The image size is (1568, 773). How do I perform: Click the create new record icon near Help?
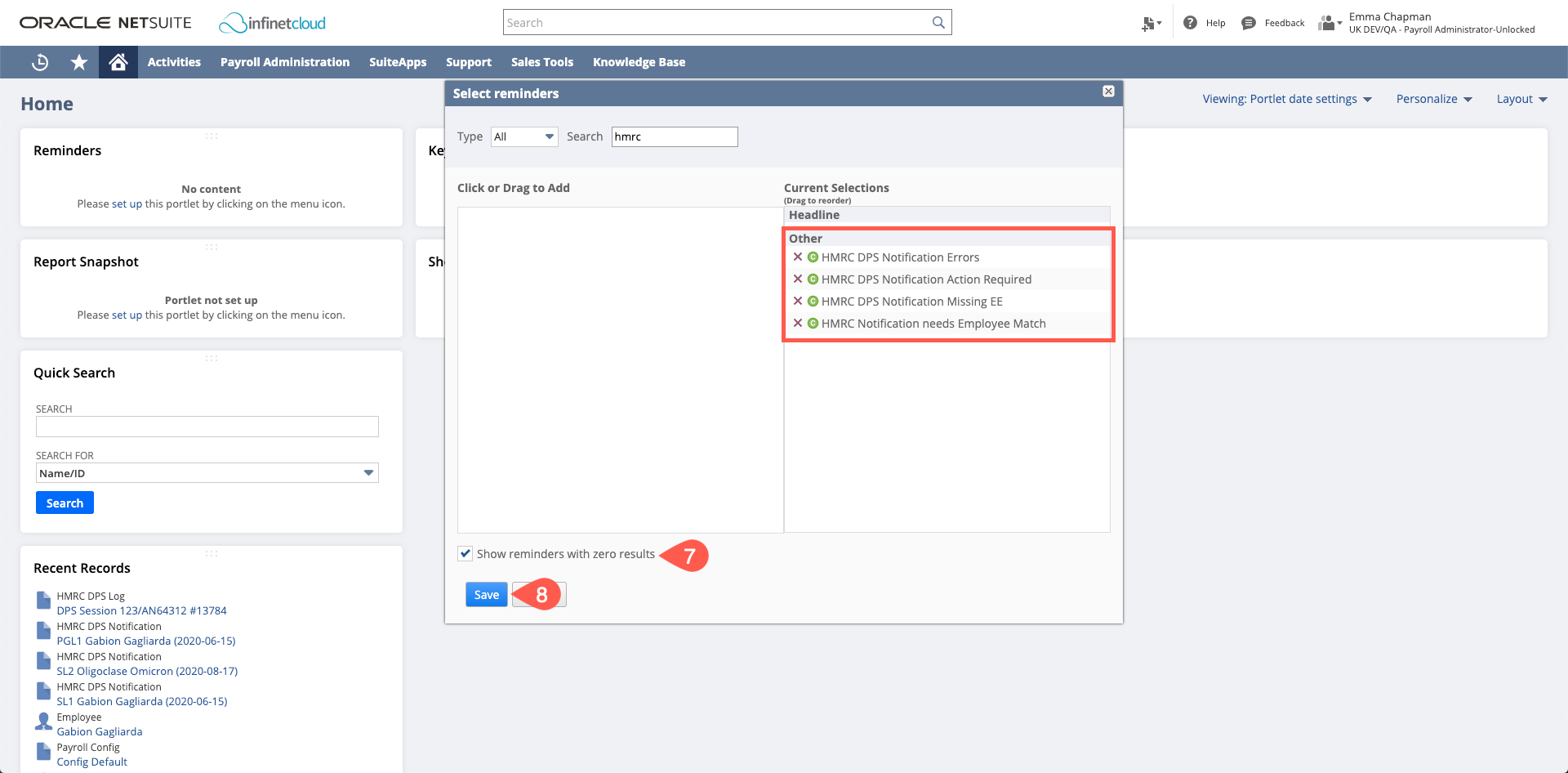click(x=1150, y=23)
